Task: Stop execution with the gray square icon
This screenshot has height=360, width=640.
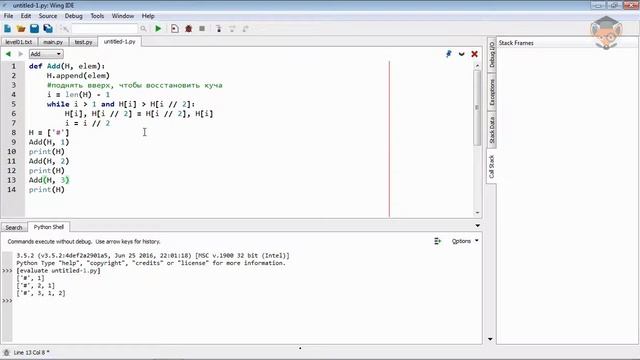Action: point(202,29)
